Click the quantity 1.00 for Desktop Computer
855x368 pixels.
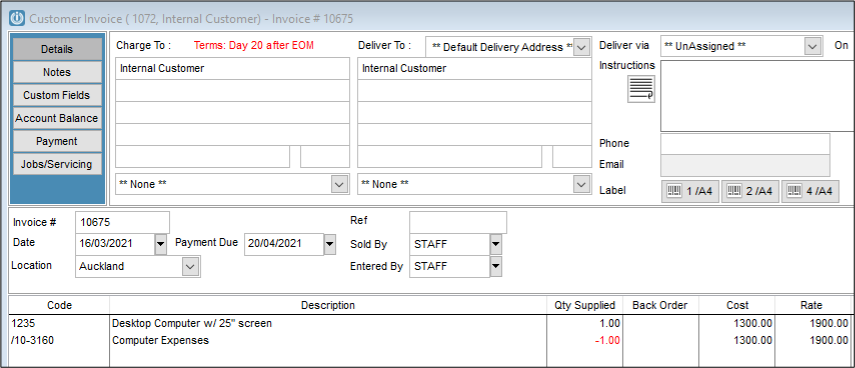[585, 323]
